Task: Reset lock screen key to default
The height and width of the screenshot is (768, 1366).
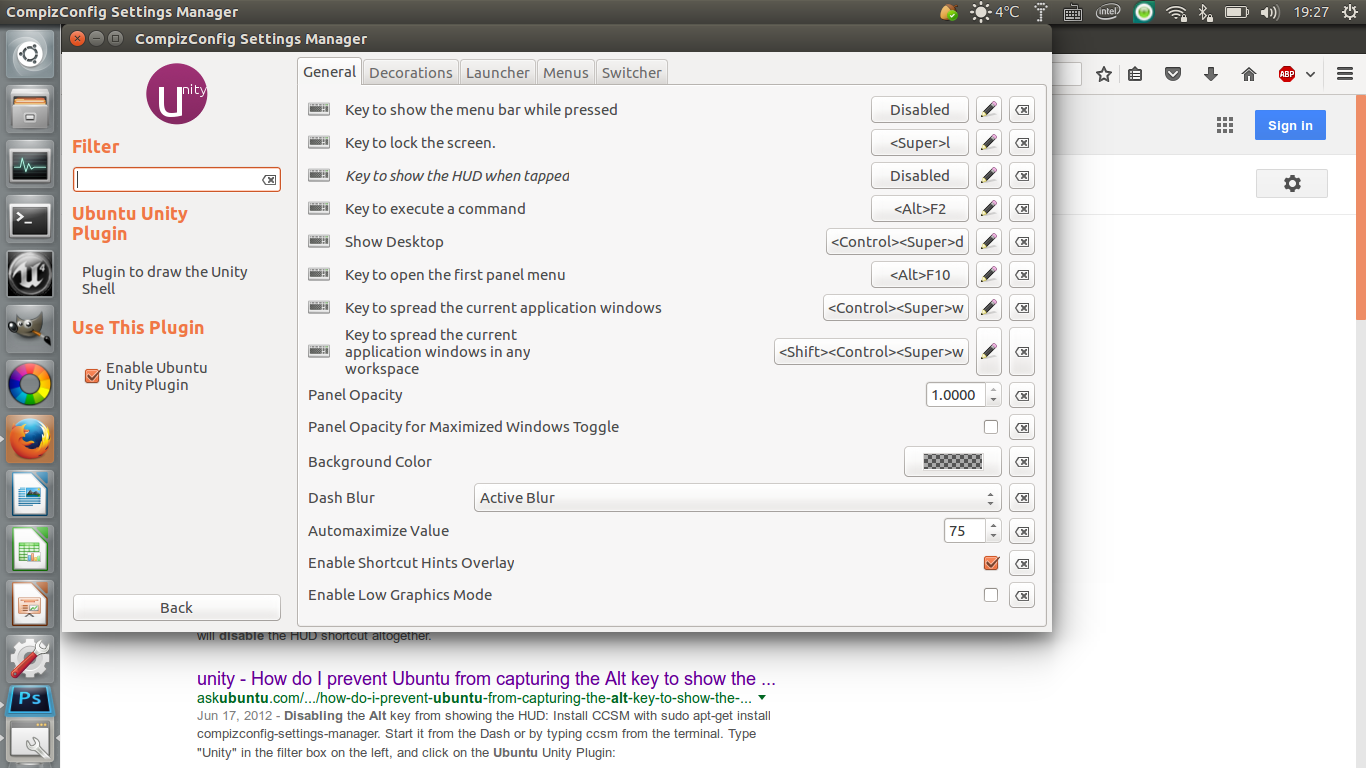Action: pyautogui.click(x=1021, y=143)
